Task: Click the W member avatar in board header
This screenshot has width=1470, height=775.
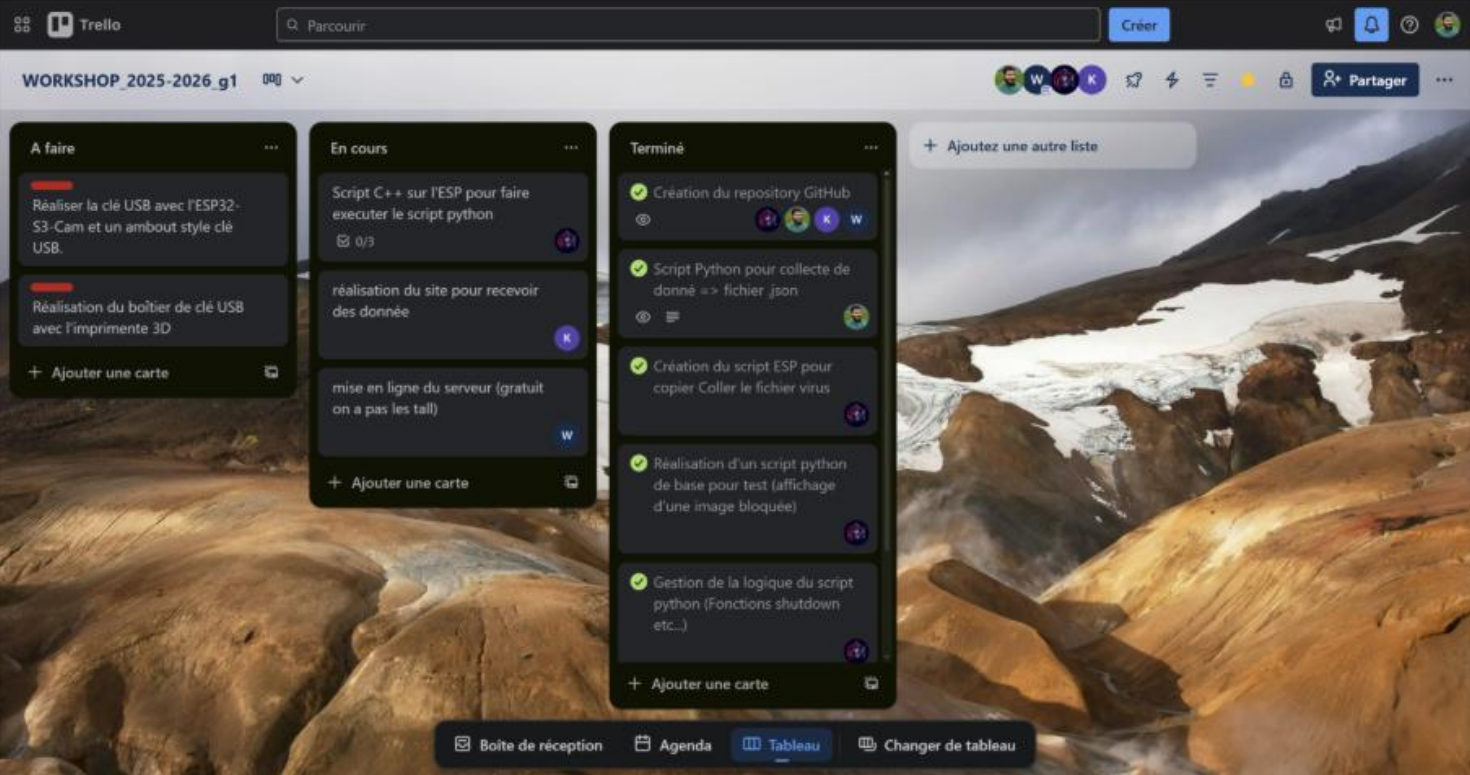Action: (x=1037, y=80)
